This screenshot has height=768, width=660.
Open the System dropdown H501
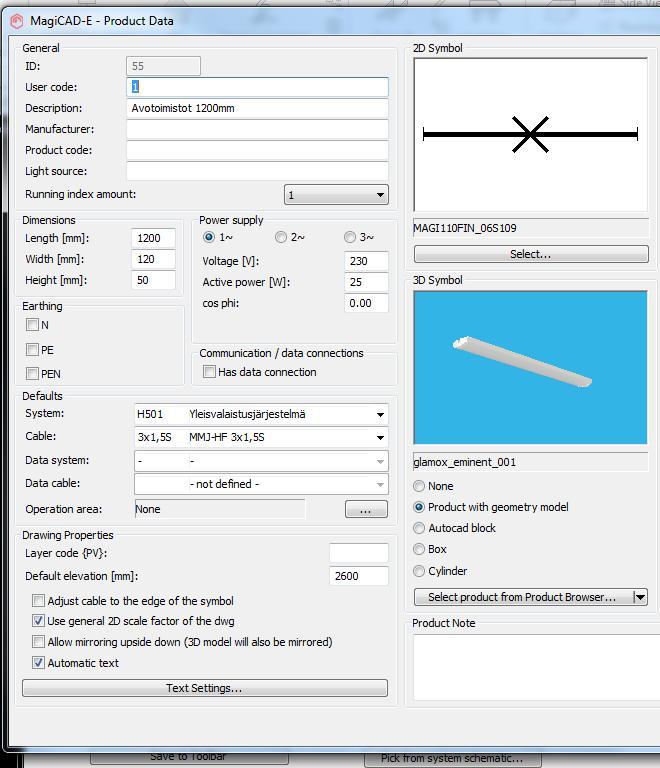click(261, 414)
